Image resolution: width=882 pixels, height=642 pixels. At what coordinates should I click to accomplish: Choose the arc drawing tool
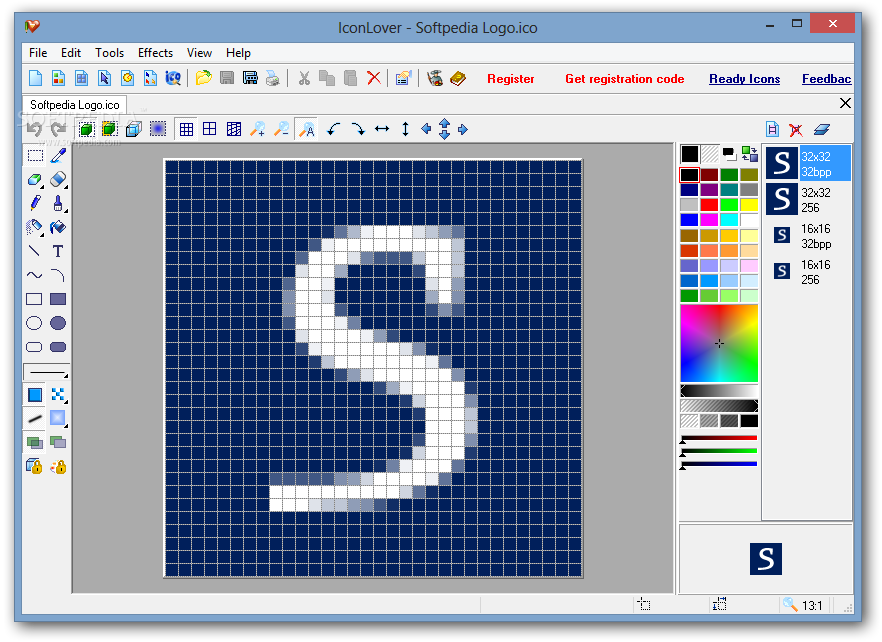[58, 275]
